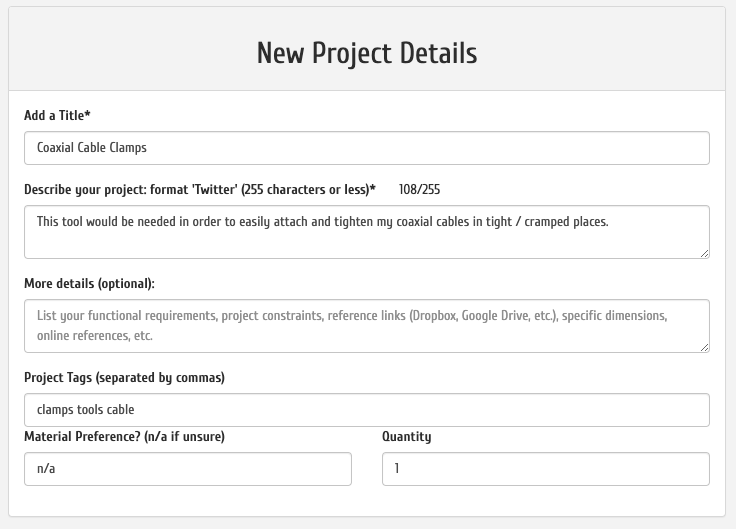Click the 108/255 character counter
The image size is (736, 529).
pos(419,189)
